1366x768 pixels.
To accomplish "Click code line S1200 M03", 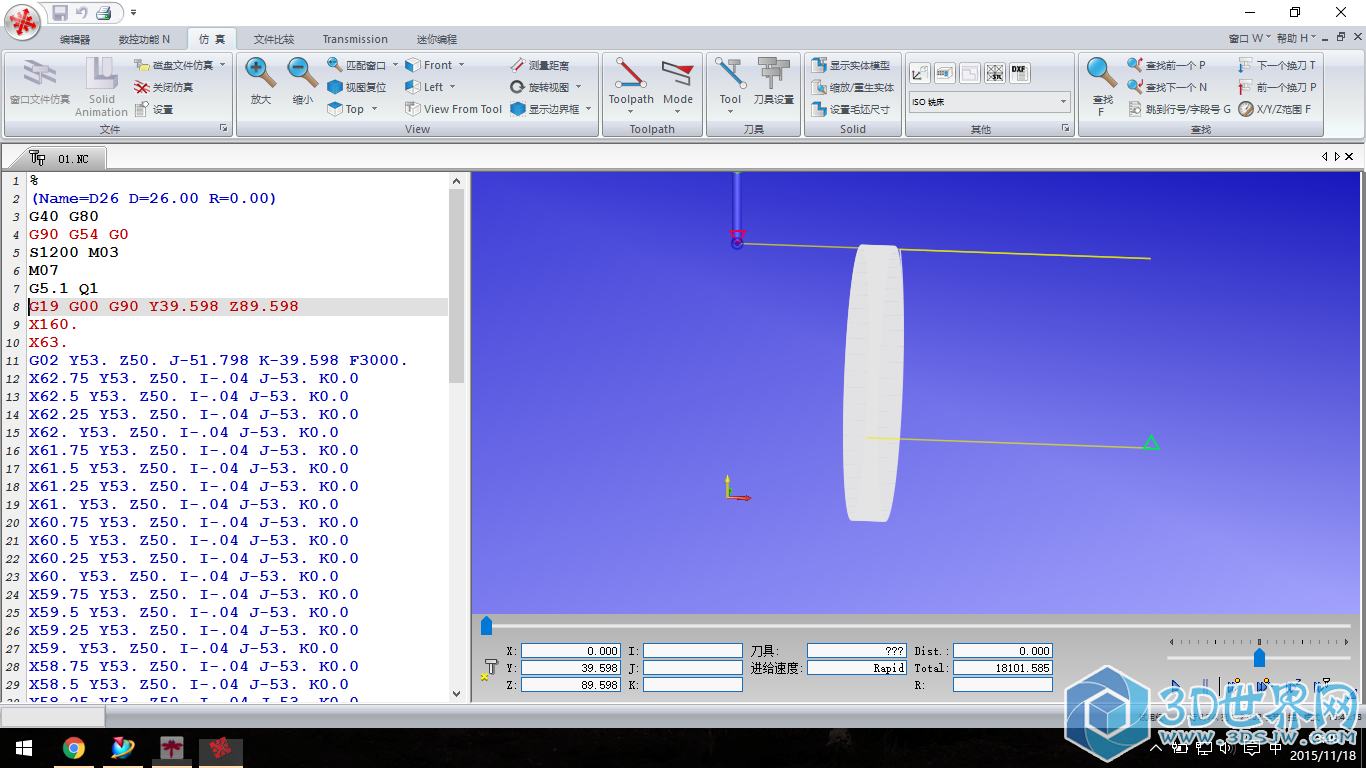I will [74, 252].
